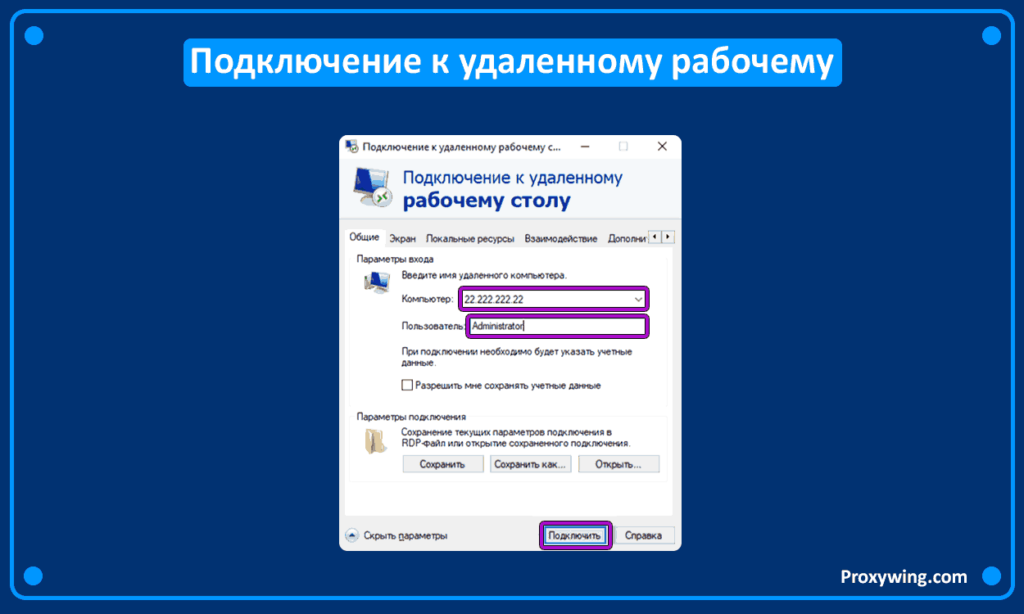Click the Компьютер: label

coord(427,299)
